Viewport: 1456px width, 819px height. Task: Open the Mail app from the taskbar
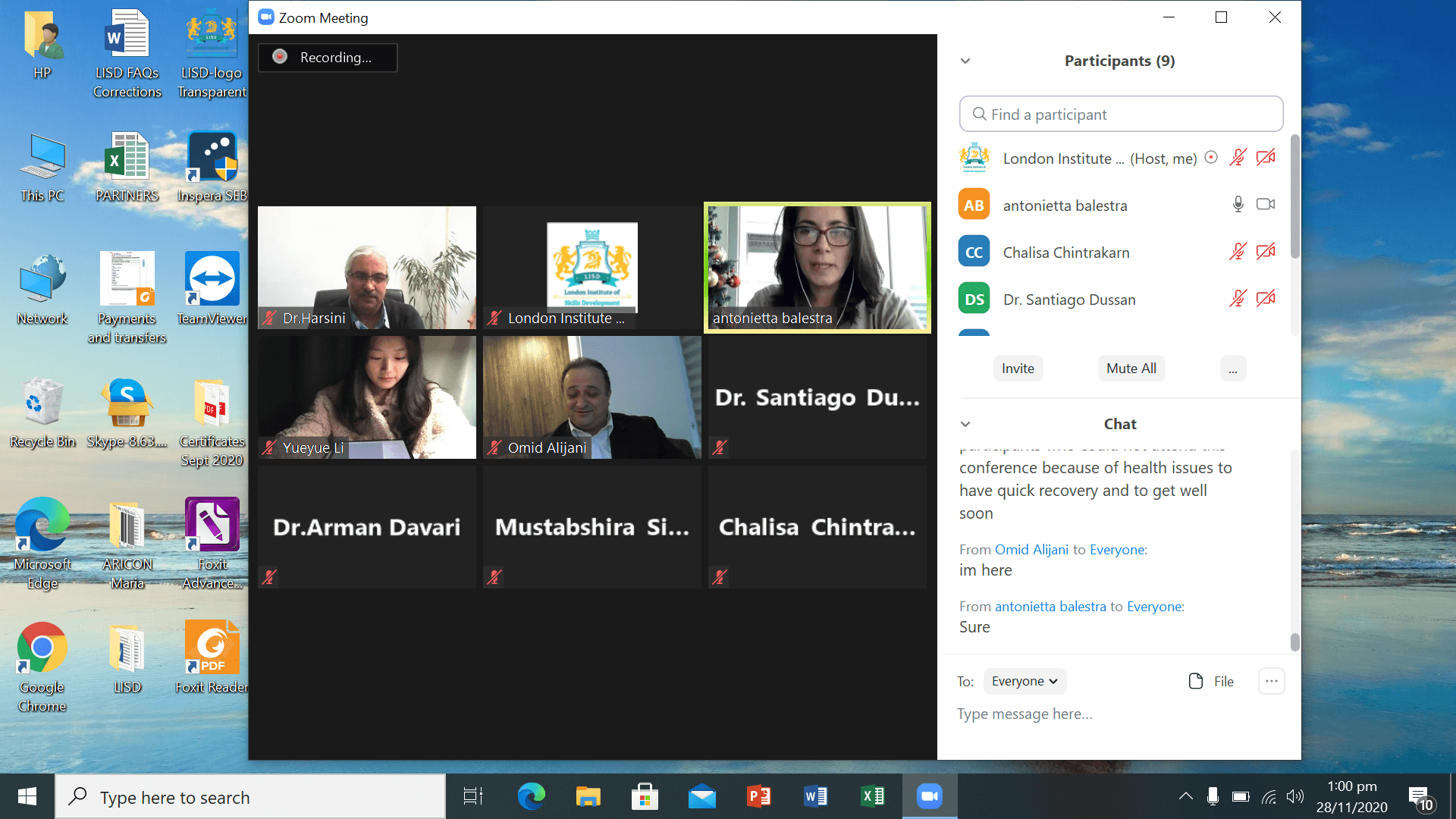701,796
